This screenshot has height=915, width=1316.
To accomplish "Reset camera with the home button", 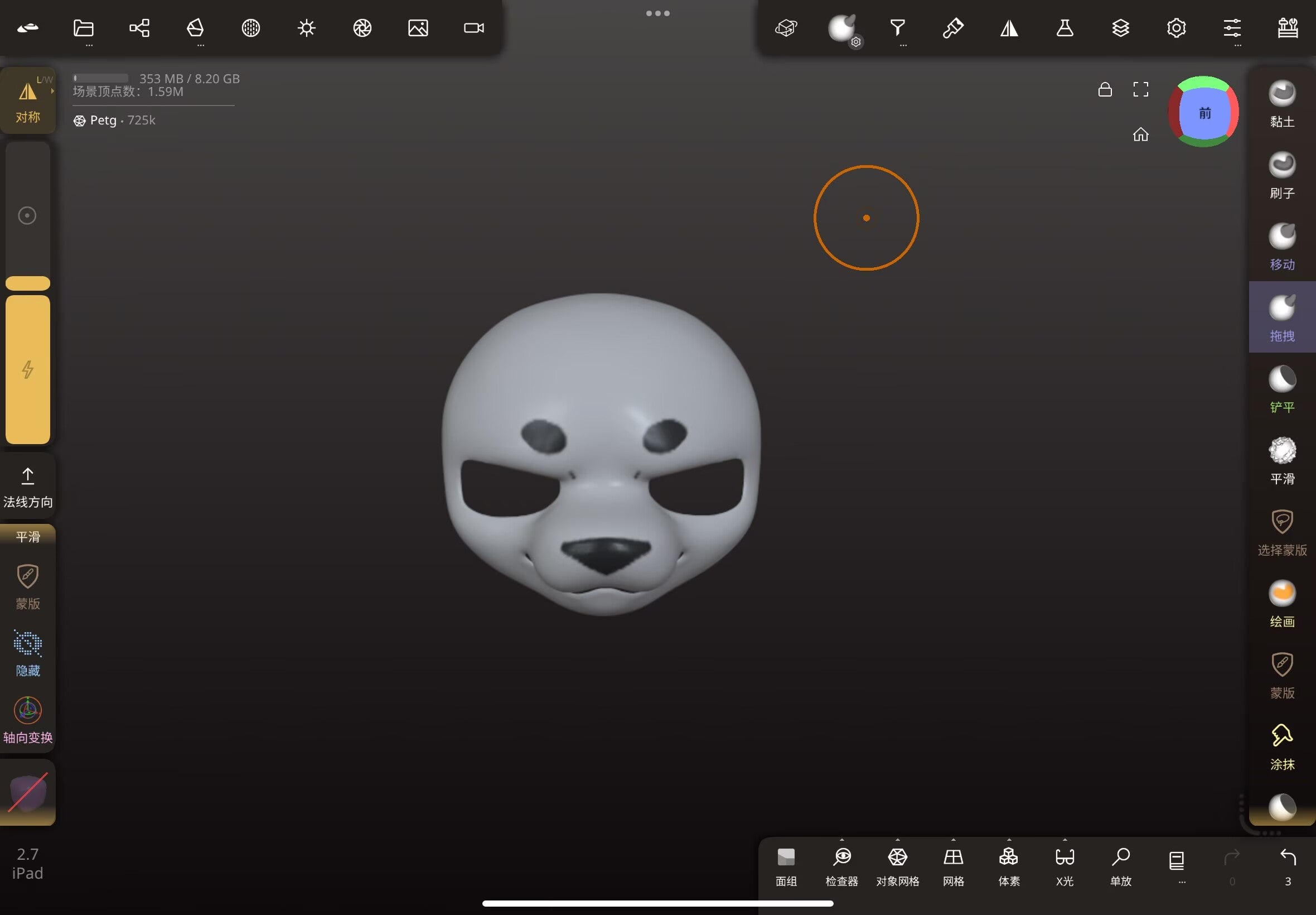I will coord(1140,134).
